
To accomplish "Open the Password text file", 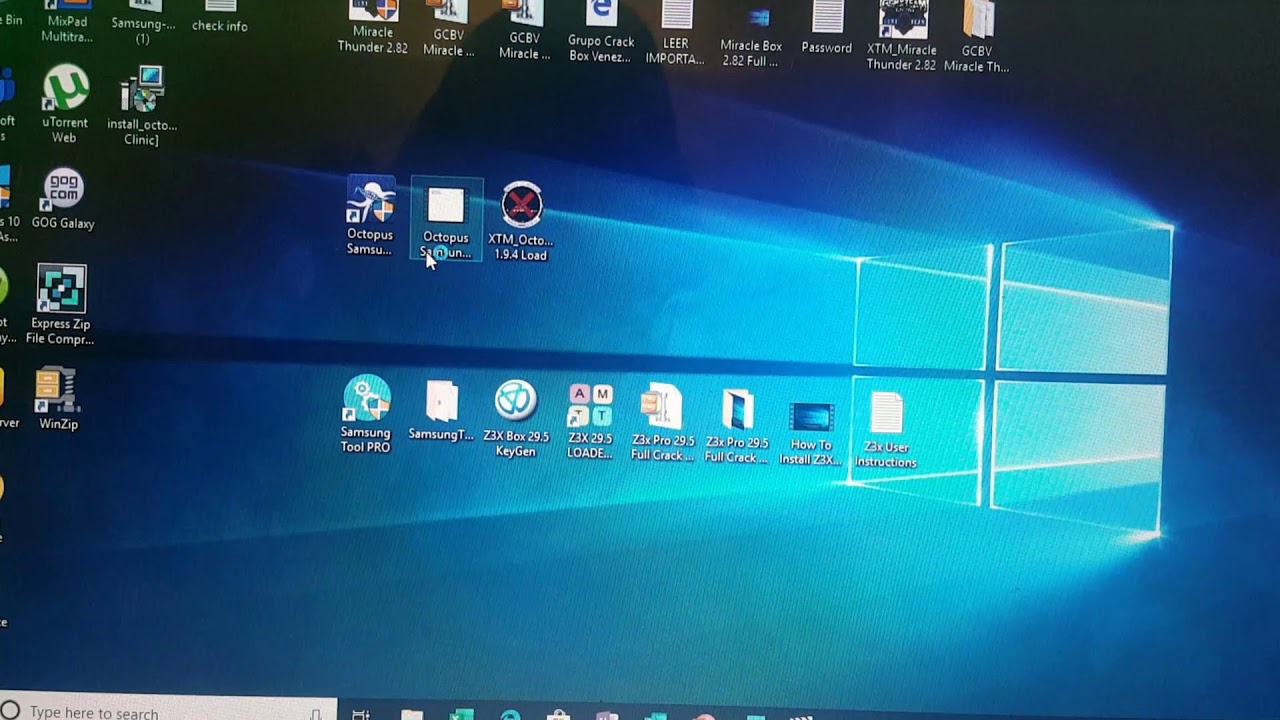I will (827, 28).
